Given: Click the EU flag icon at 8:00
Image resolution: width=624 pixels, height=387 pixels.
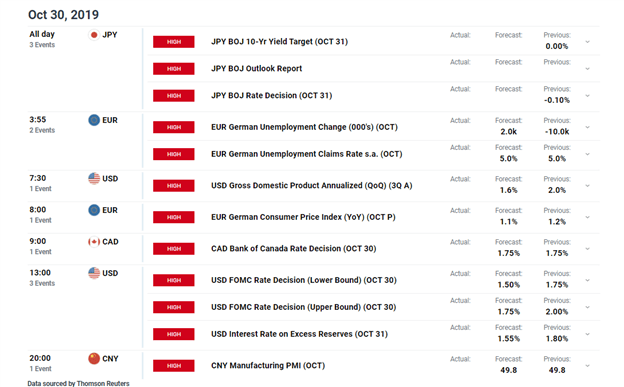Looking at the screenshot, I should click(94, 210).
